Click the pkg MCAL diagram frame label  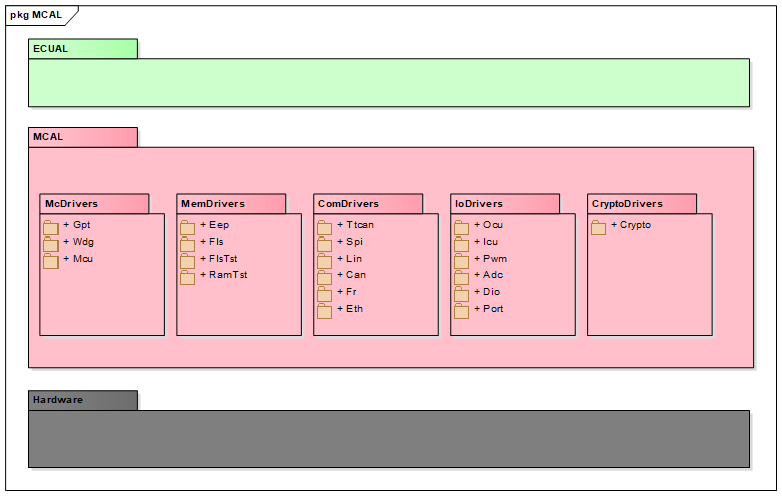(x=35, y=15)
